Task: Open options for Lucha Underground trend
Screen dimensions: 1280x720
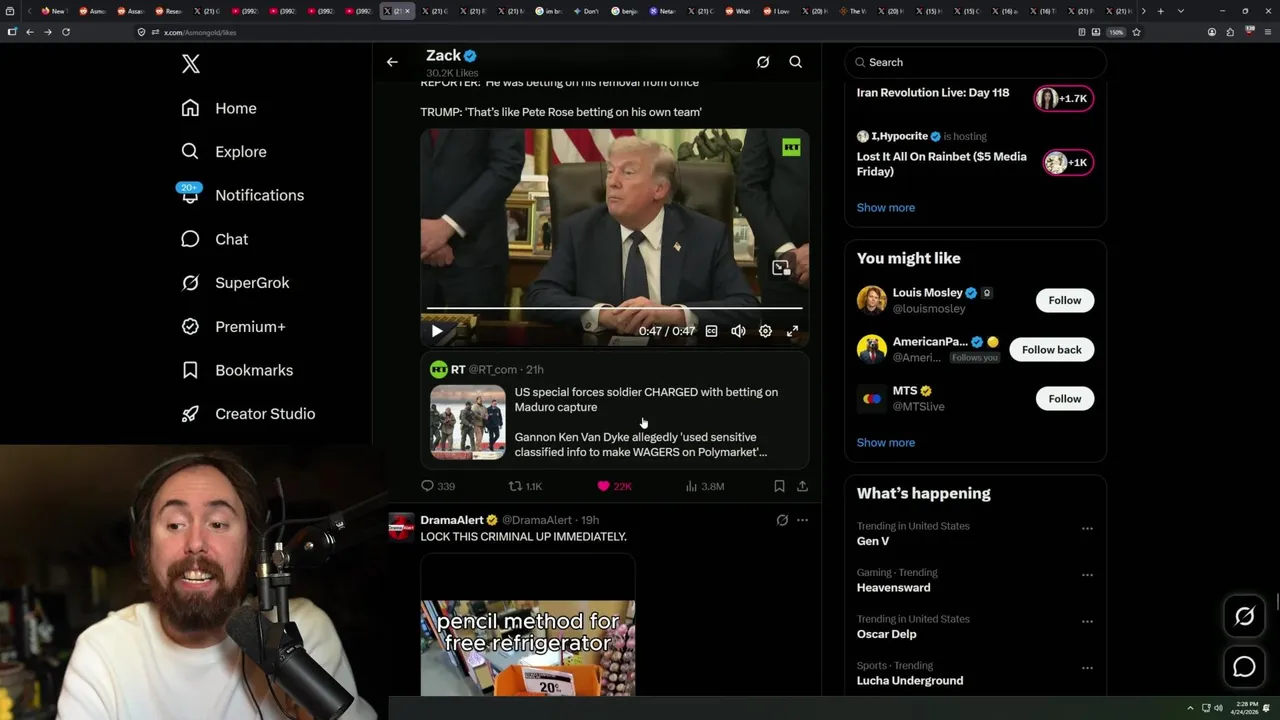Action: point(1087,668)
